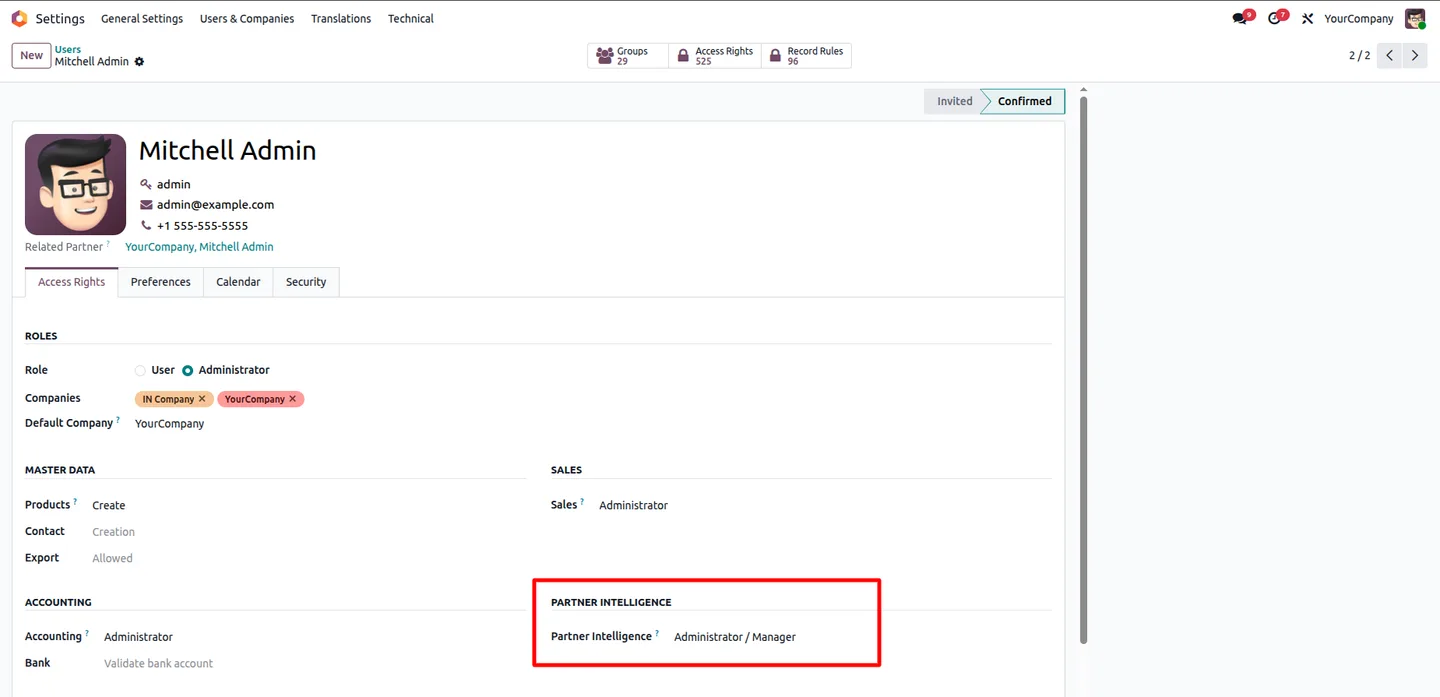This screenshot has width=1440, height=697.
Task: Click the help mark next to Default Company
Action: (118, 420)
